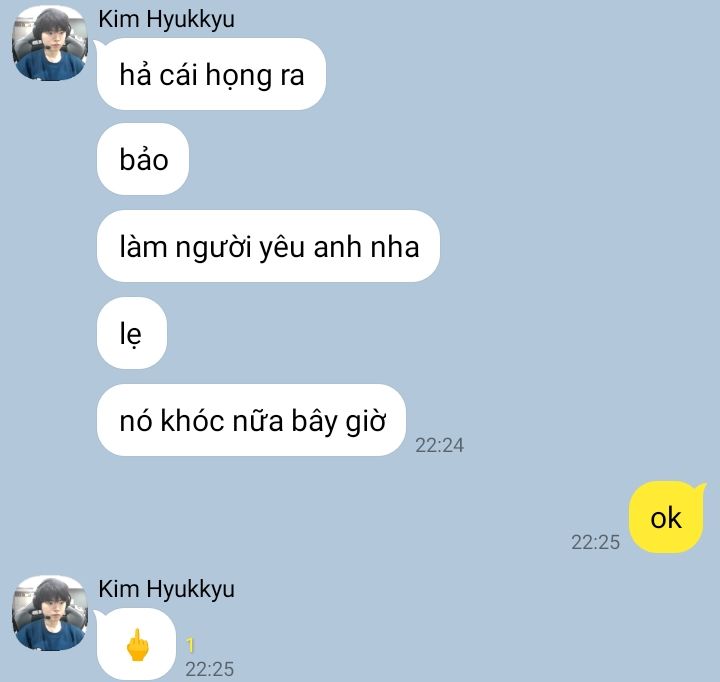This screenshot has width=720, height=682.
Task: Tap the top Kim Hyukkyu sender name
Action: pos(166,20)
